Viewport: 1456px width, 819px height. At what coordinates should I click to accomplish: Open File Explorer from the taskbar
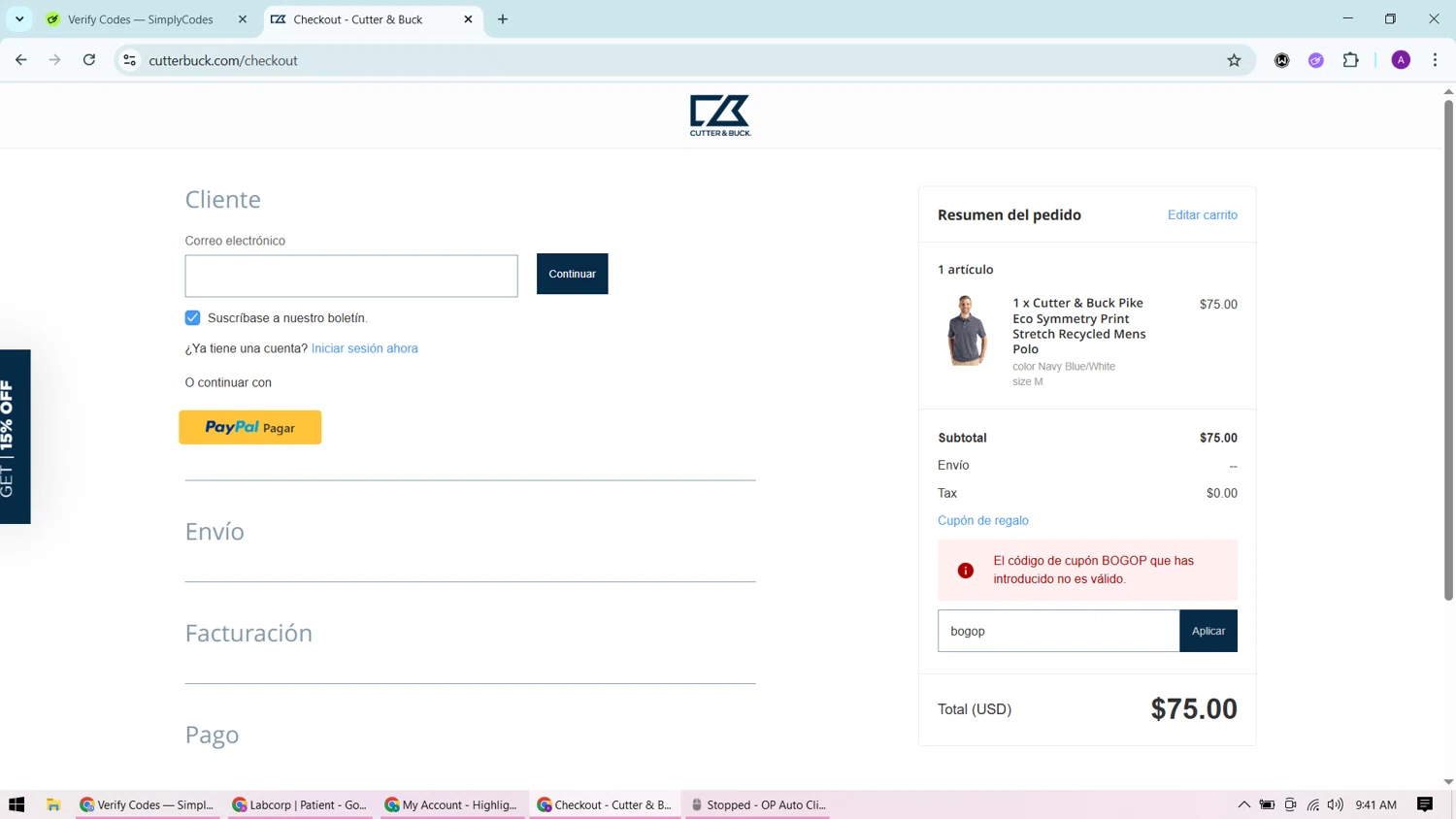53,804
